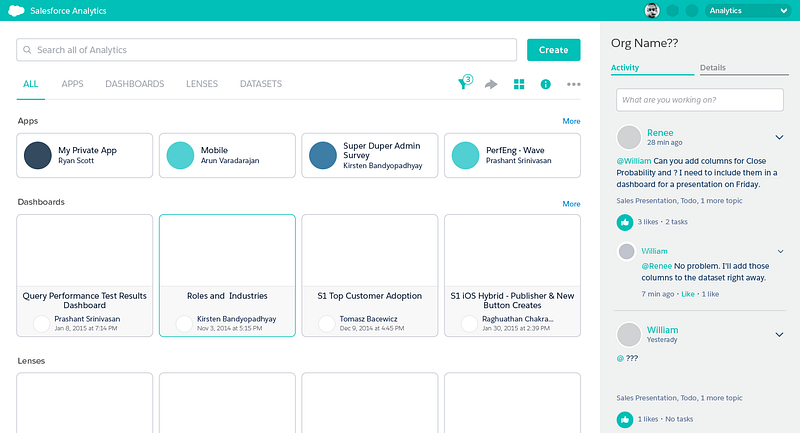The image size is (800, 433).
Task: Click More link next to Dashboards
Action: coord(571,203)
